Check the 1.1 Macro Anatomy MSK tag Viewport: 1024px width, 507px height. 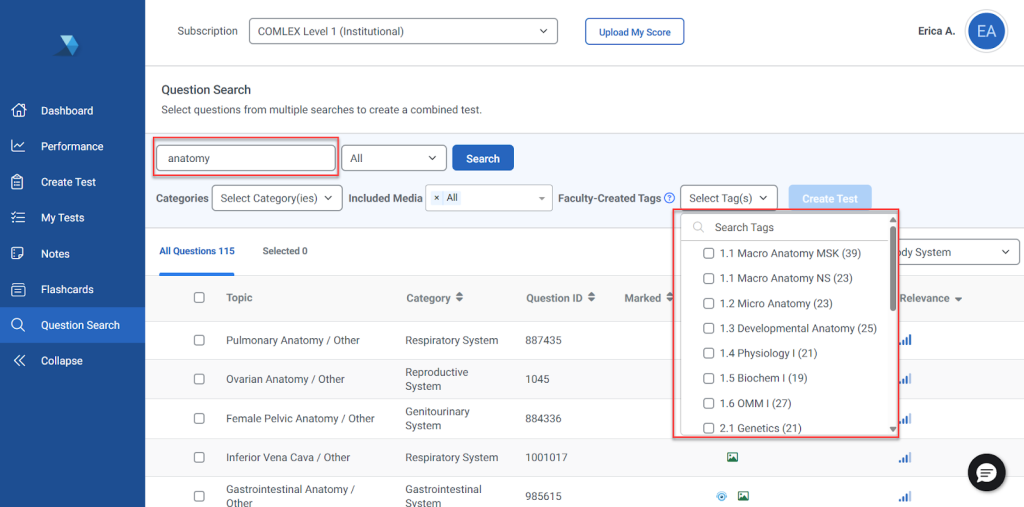[709, 253]
